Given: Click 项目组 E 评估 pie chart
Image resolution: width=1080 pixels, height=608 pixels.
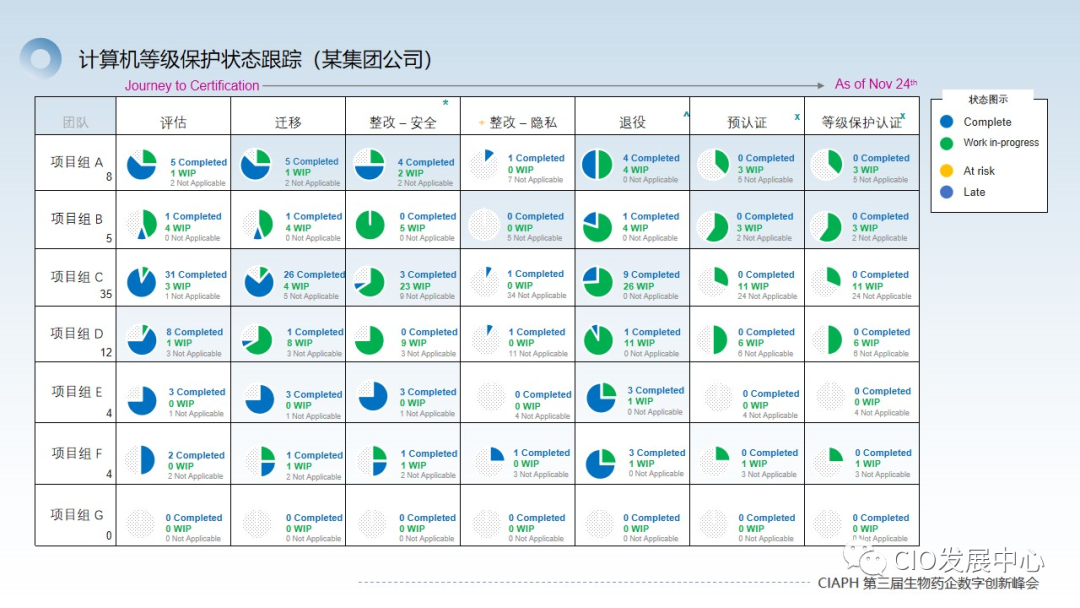Looking at the screenshot, I should tap(142, 401).
